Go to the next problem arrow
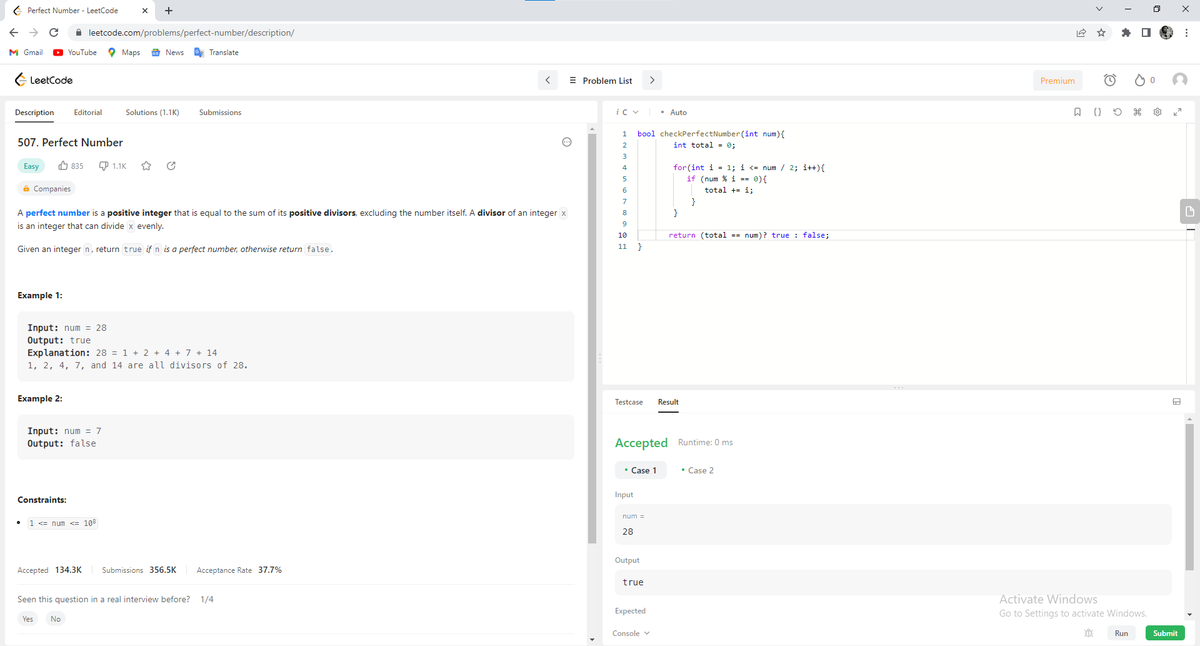Viewport: 1200px width, 646px height. (652, 80)
